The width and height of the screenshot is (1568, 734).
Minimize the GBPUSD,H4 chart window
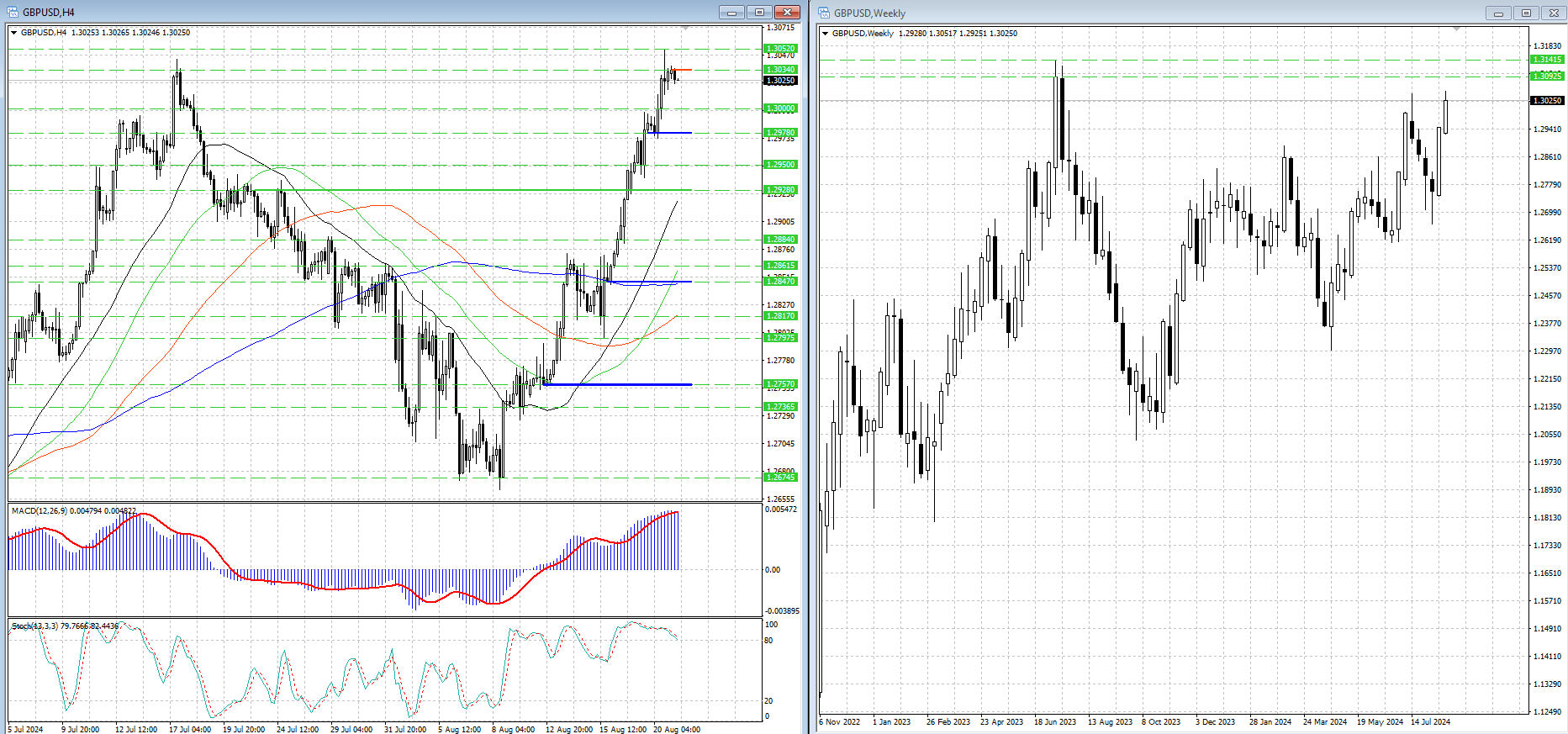coord(731,12)
